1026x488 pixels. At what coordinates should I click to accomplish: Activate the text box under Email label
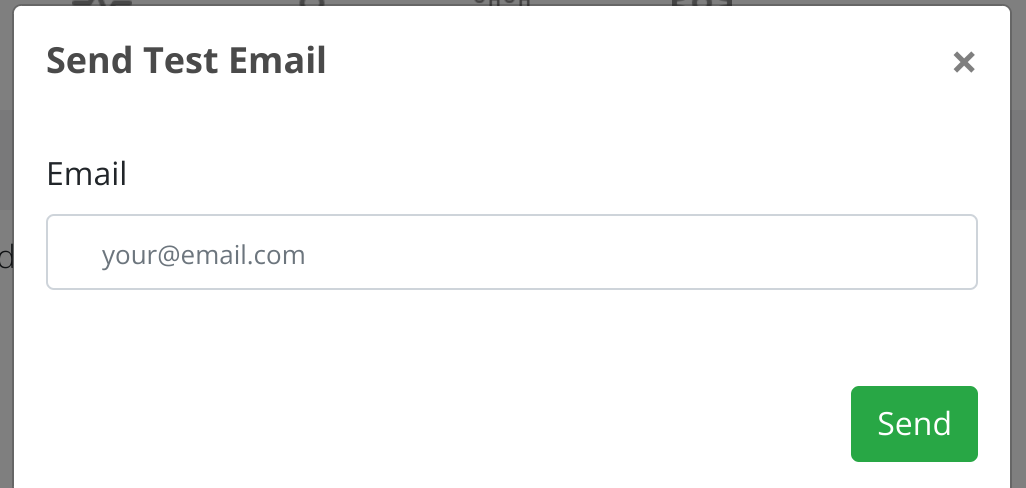511,253
